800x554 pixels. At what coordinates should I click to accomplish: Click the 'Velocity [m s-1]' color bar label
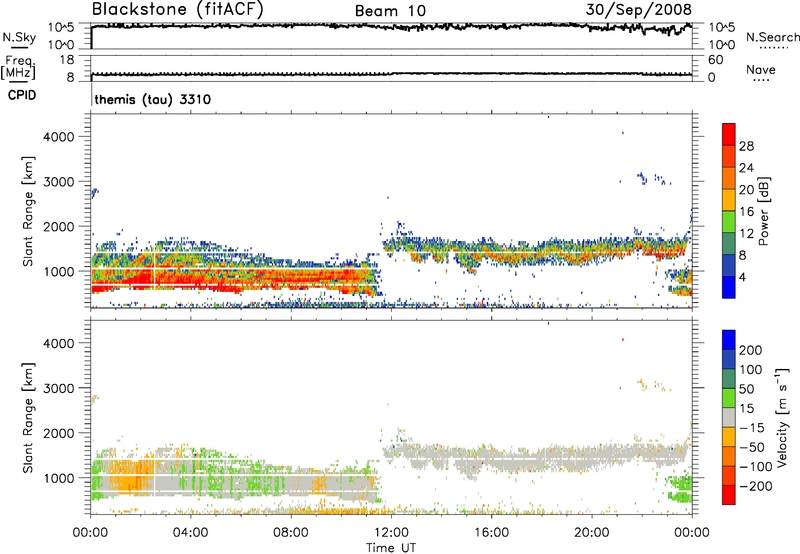pos(781,417)
